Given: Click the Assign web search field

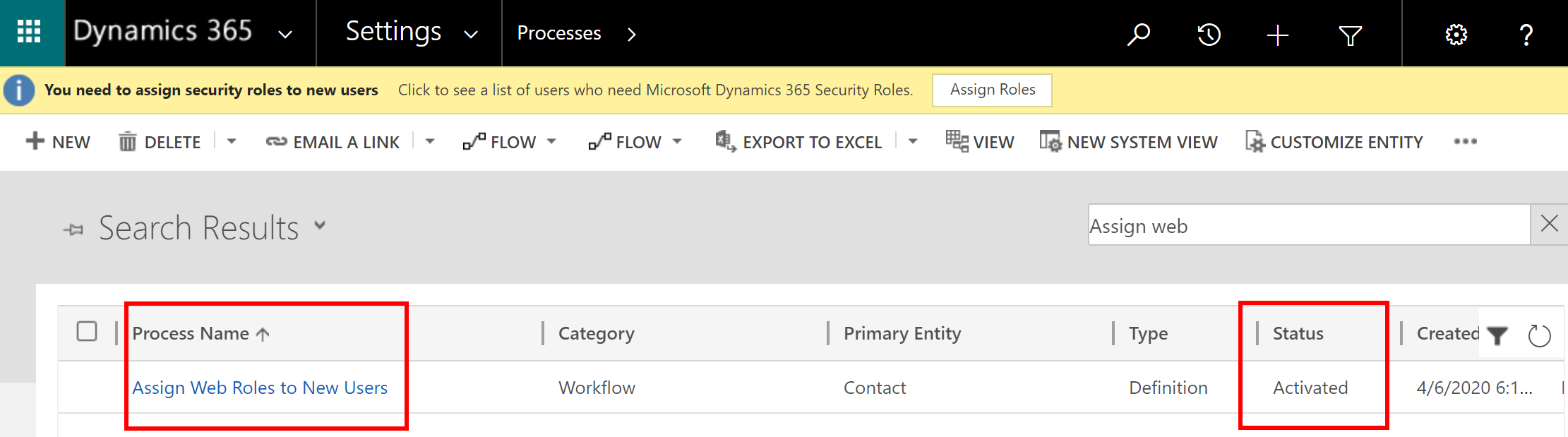Looking at the screenshot, I should point(1306,226).
